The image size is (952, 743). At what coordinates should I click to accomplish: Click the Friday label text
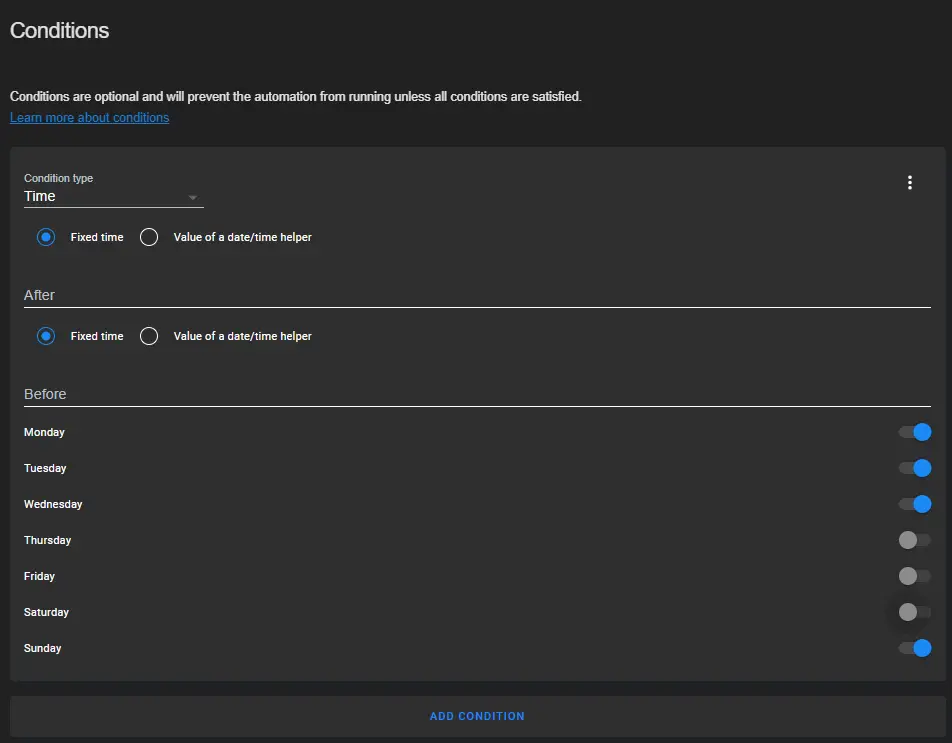39,576
